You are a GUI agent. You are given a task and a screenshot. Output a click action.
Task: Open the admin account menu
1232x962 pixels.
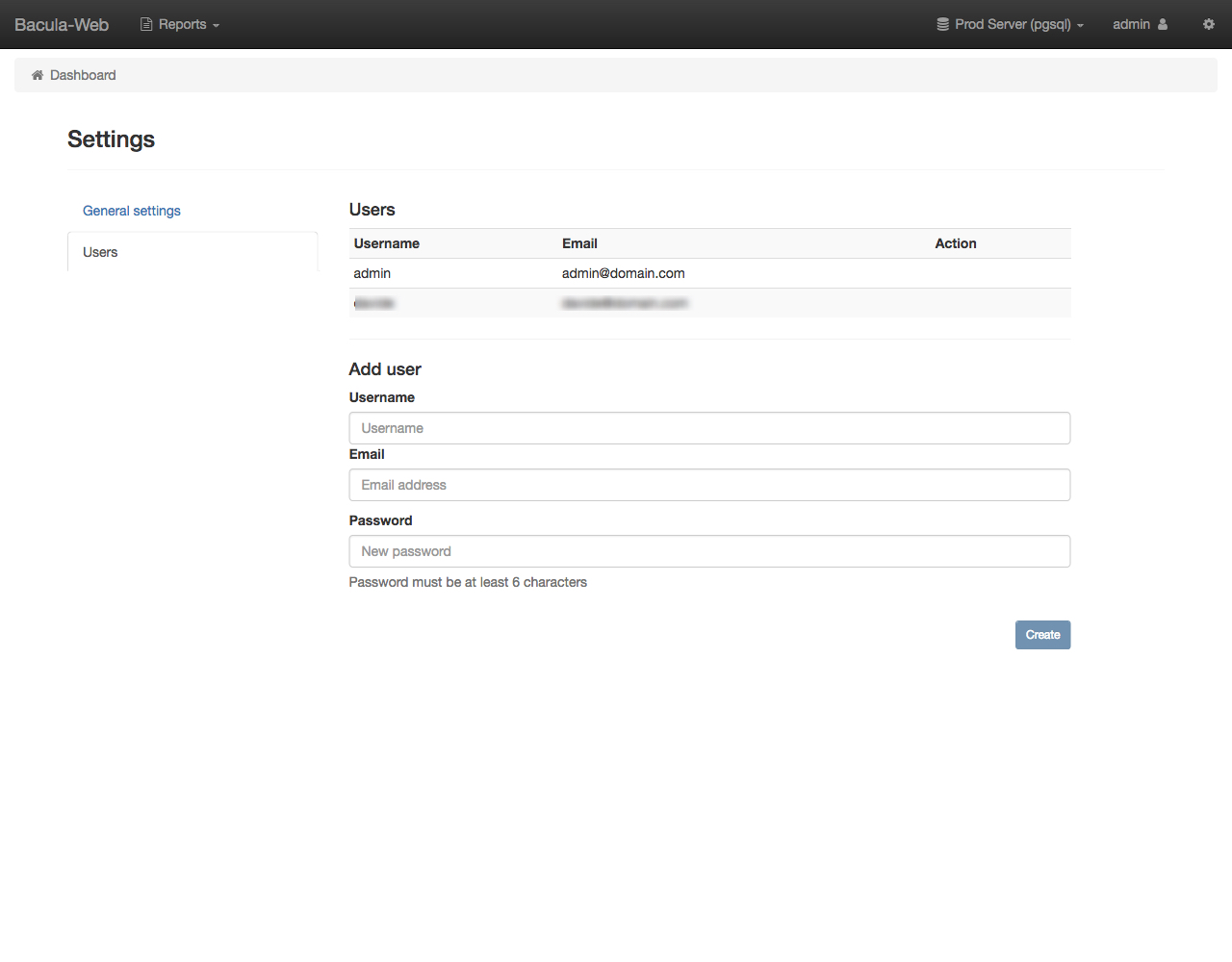1132,24
